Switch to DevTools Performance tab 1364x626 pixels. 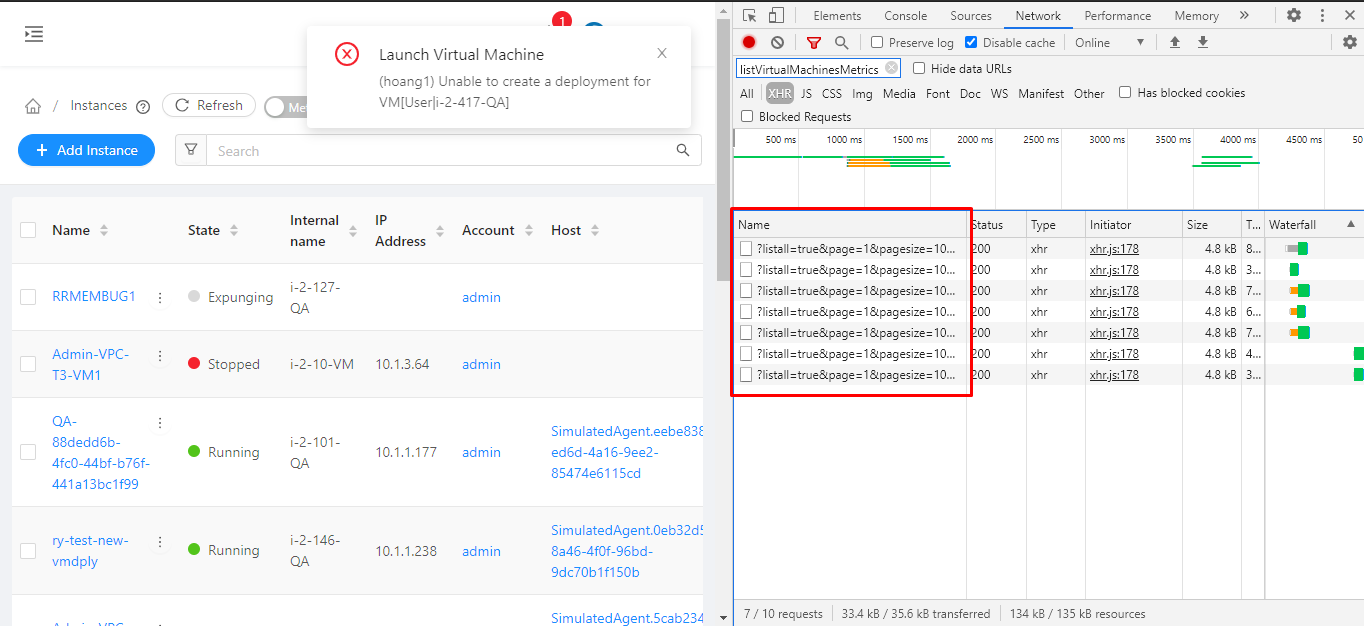pos(1117,16)
